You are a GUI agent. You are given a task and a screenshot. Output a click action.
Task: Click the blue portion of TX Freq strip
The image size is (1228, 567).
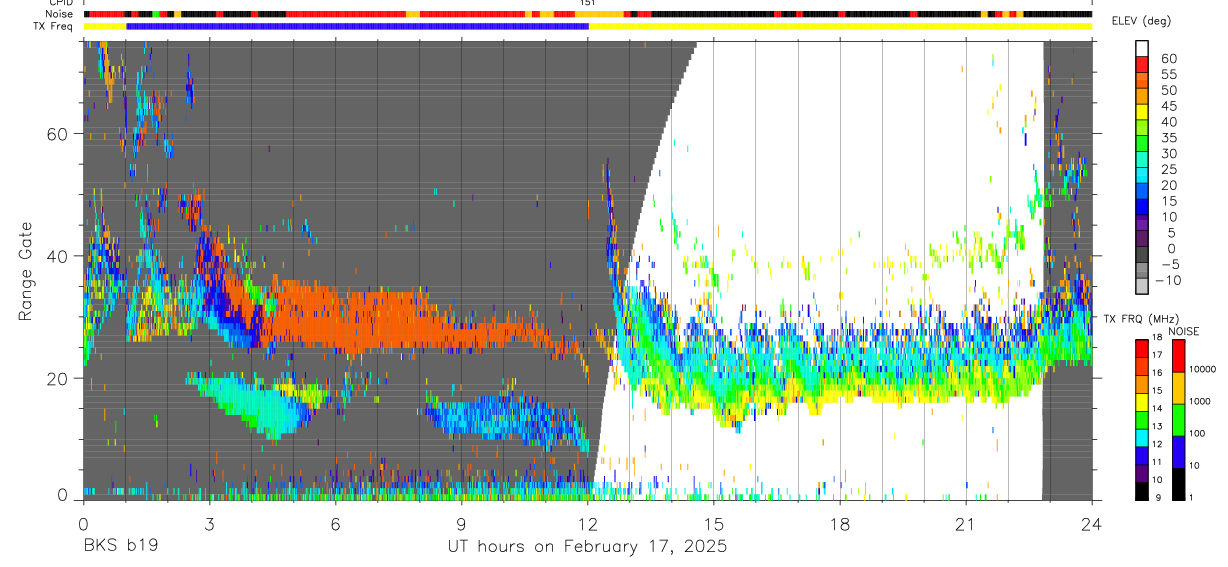[x=357, y=26]
